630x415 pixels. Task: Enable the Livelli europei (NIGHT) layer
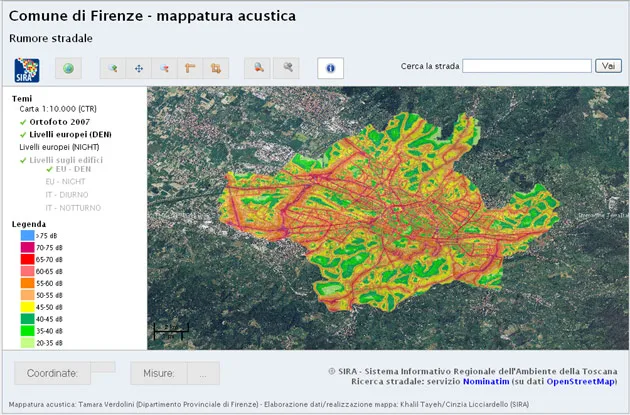(x=59, y=147)
